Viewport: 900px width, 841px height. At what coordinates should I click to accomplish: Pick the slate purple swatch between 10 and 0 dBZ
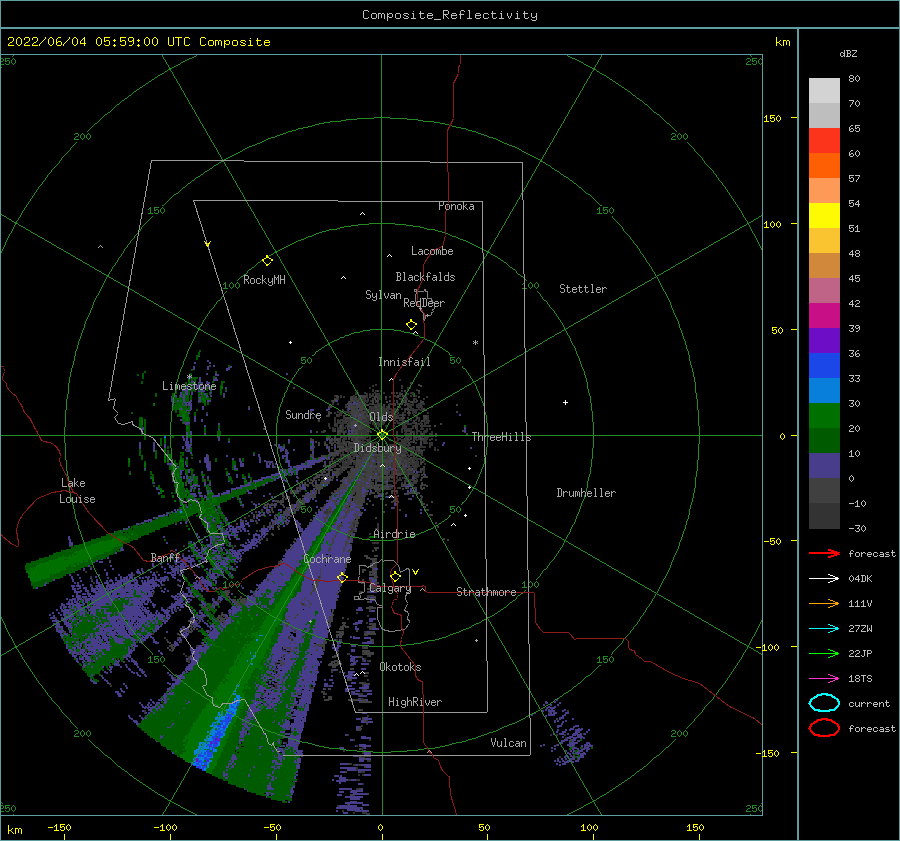point(824,466)
